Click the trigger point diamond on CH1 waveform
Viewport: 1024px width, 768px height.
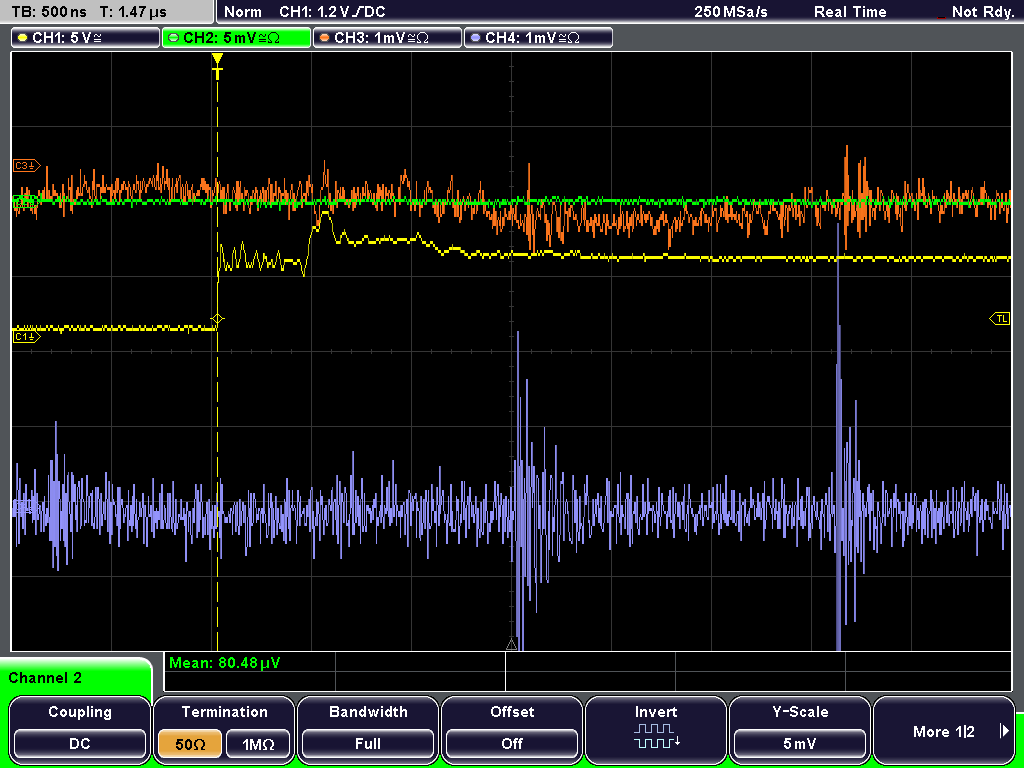pyautogui.click(x=217, y=319)
